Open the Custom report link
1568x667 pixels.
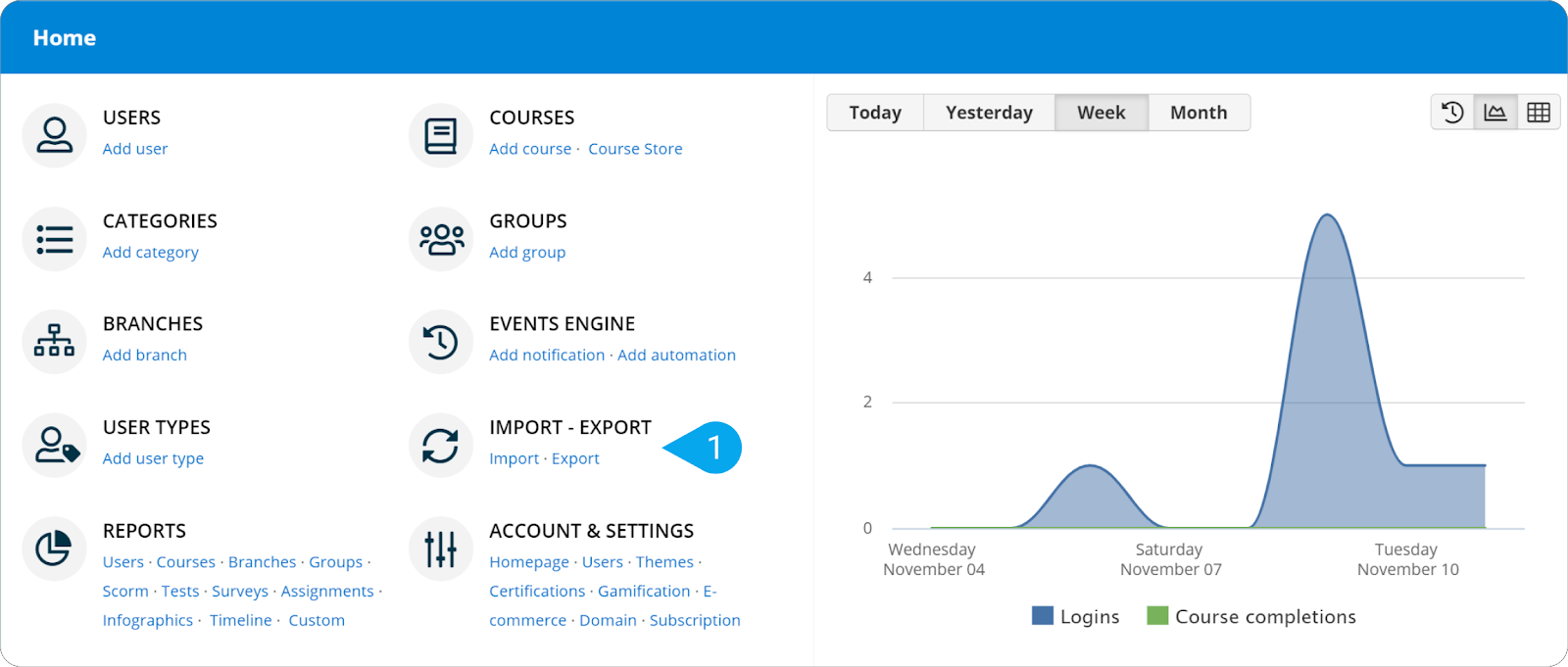click(317, 621)
